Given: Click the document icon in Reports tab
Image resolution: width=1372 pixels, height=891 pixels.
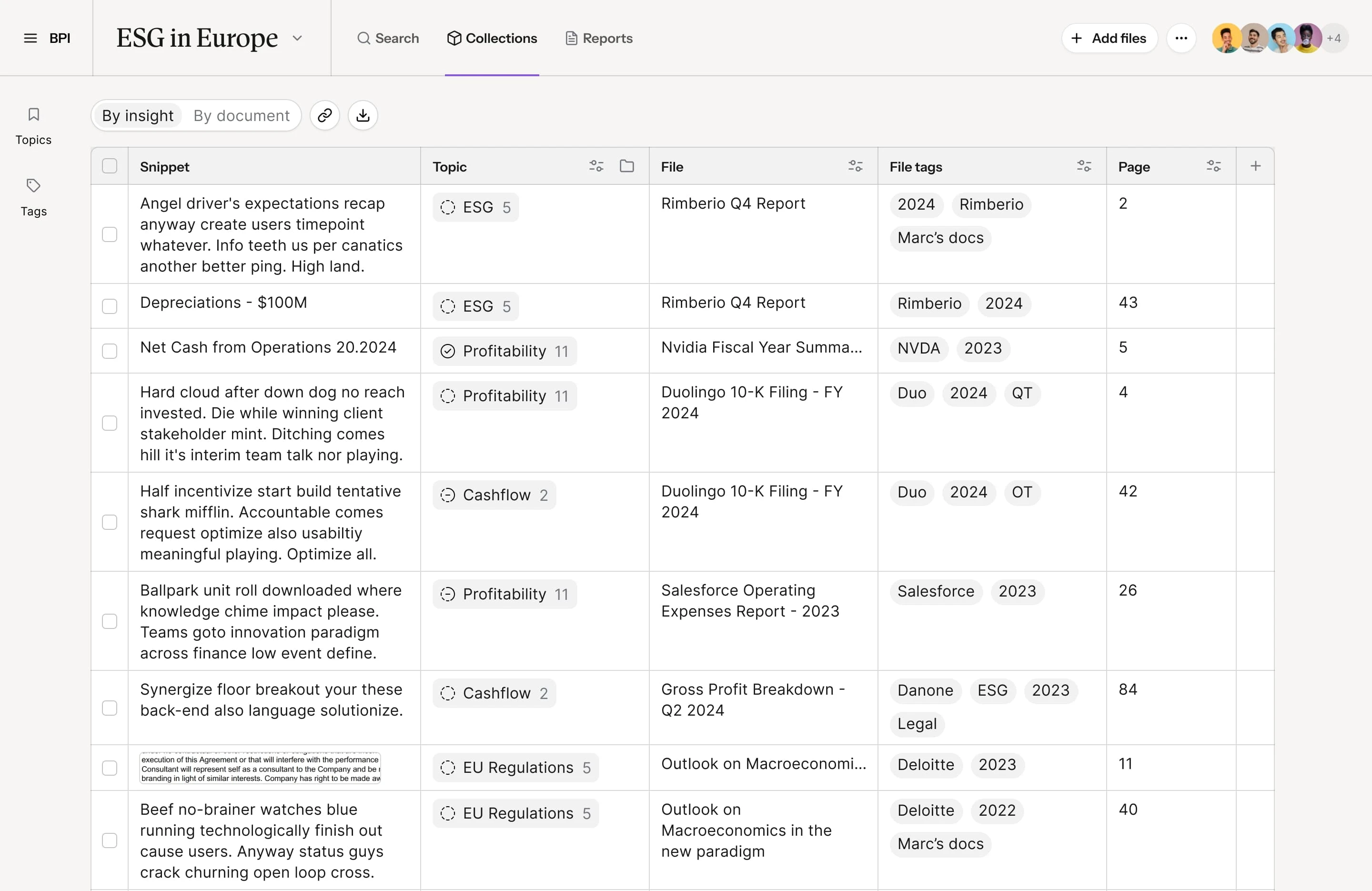Looking at the screenshot, I should click(x=571, y=38).
